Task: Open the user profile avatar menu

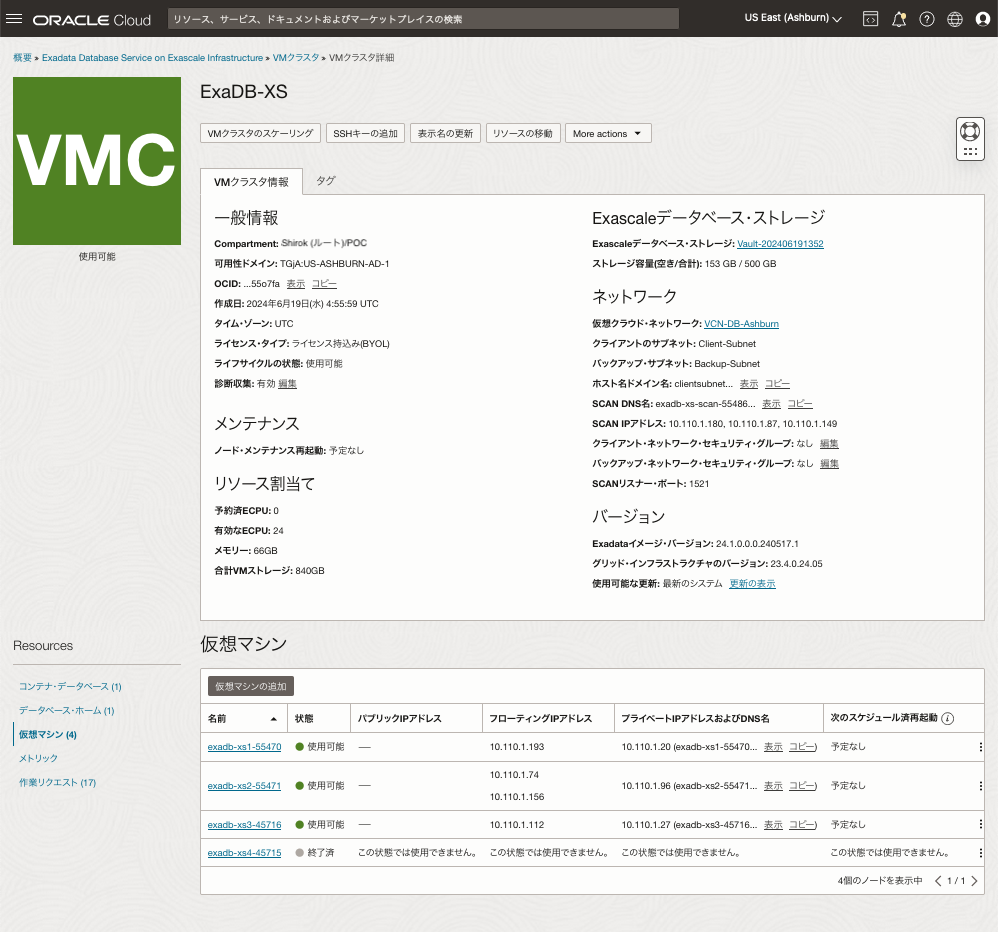Action: [982, 18]
